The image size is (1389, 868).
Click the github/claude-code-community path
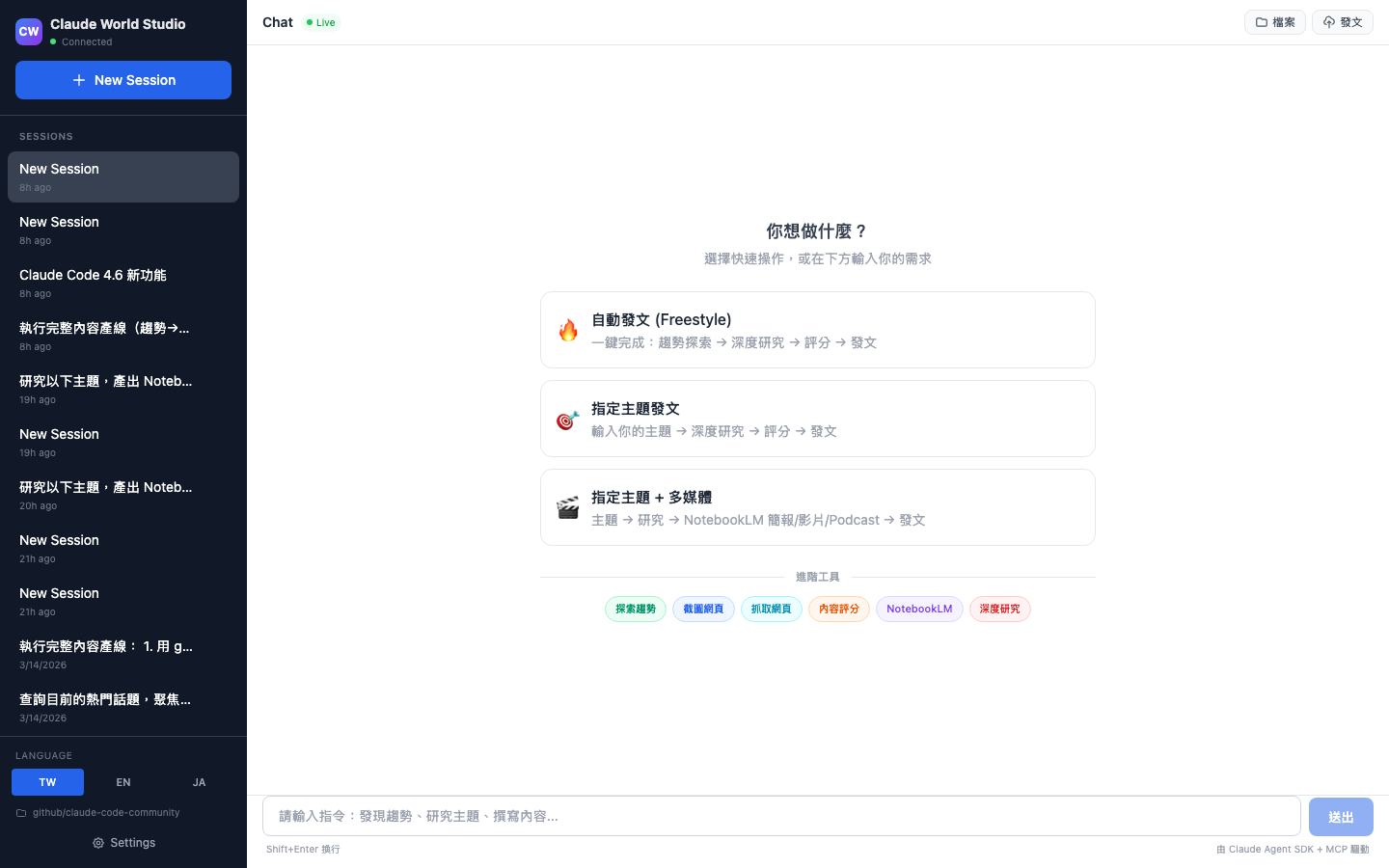pos(106,813)
